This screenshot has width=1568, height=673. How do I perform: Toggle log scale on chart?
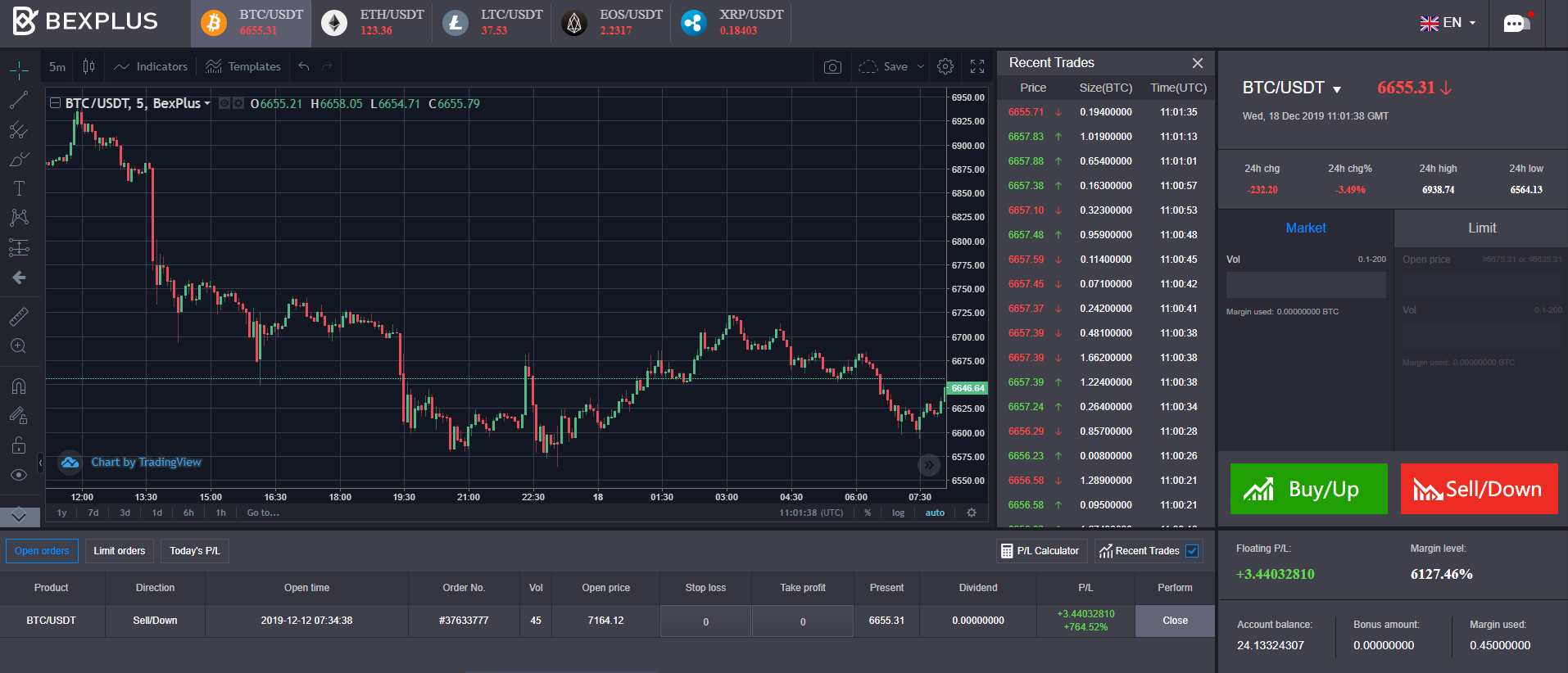[x=898, y=513]
